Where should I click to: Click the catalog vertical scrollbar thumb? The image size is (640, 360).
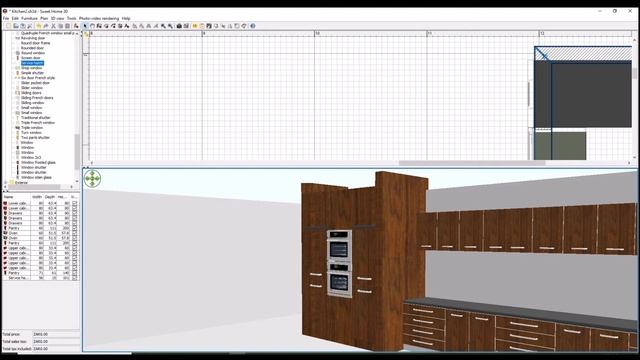[77, 152]
